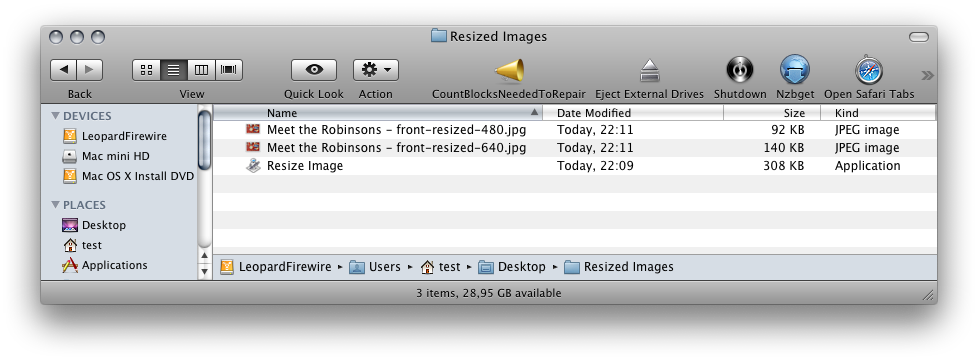Click the 92 KB size cell
This screenshot has height=360, width=978.
(x=787, y=130)
